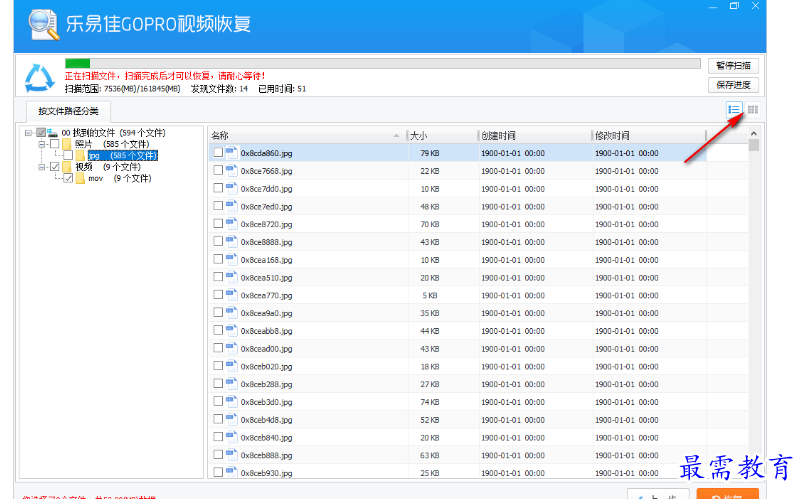The image size is (801, 499).
Task: Select jpg (585 个文件) tree item
Action: (x=123, y=155)
